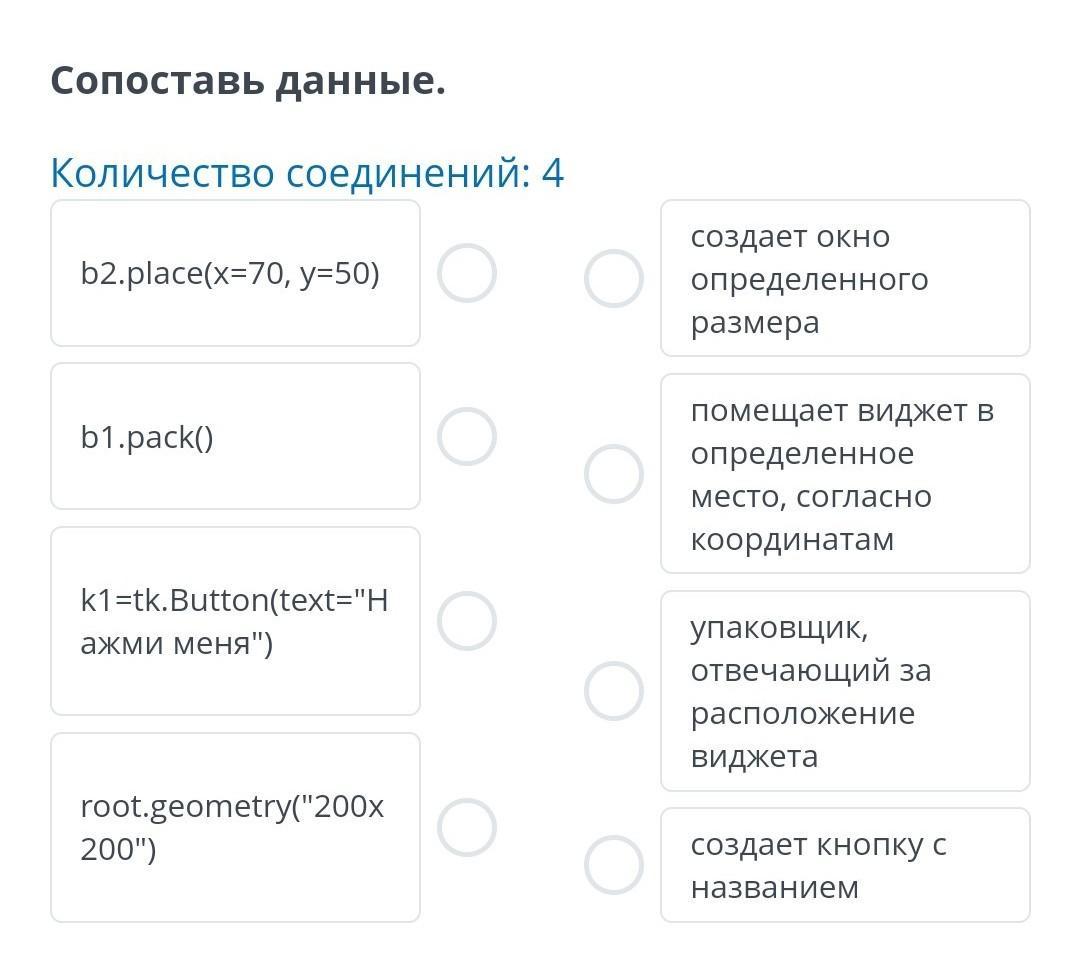Click the number 4 in the connections count

(553, 173)
